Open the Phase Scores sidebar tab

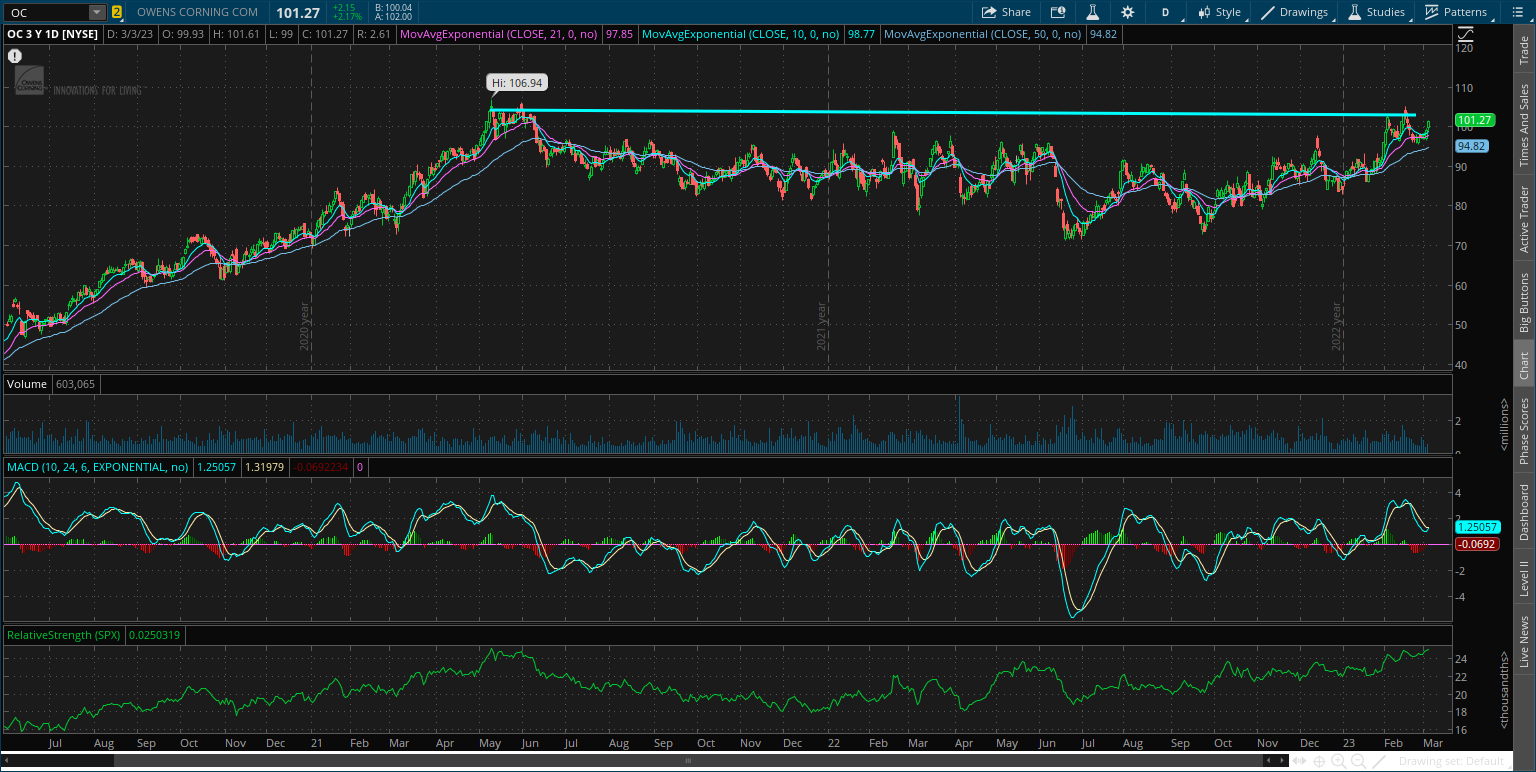[x=1524, y=429]
